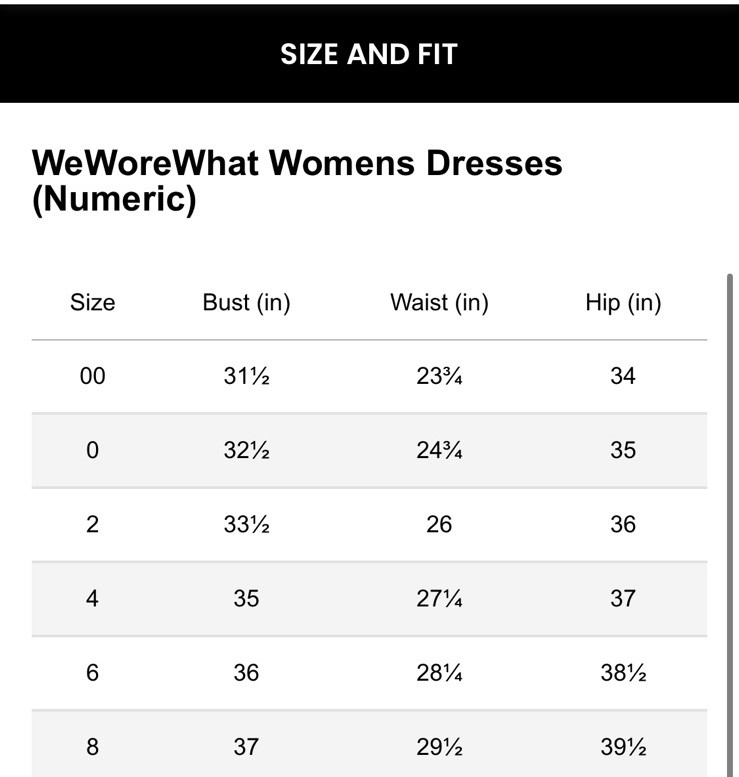Click the WeWoreWhat Womens Dresses title
This screenshot has height=777, width=739.
297,180
